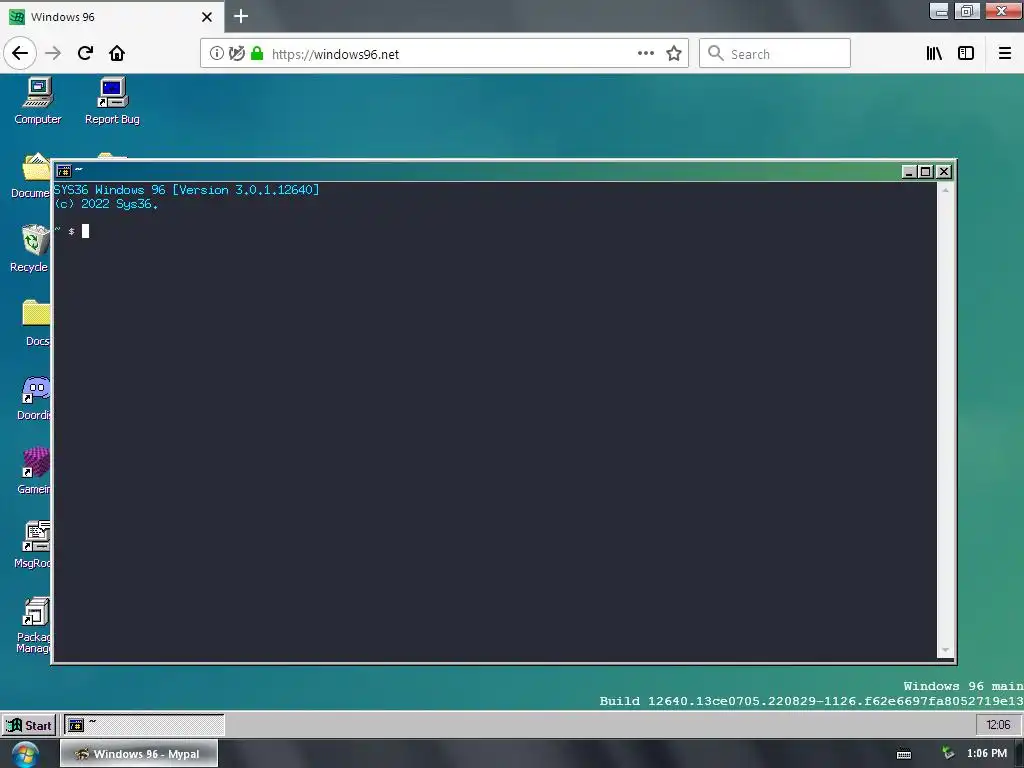
Task: Open the Windows 96 Start button
Action: [x=29, y=726]
